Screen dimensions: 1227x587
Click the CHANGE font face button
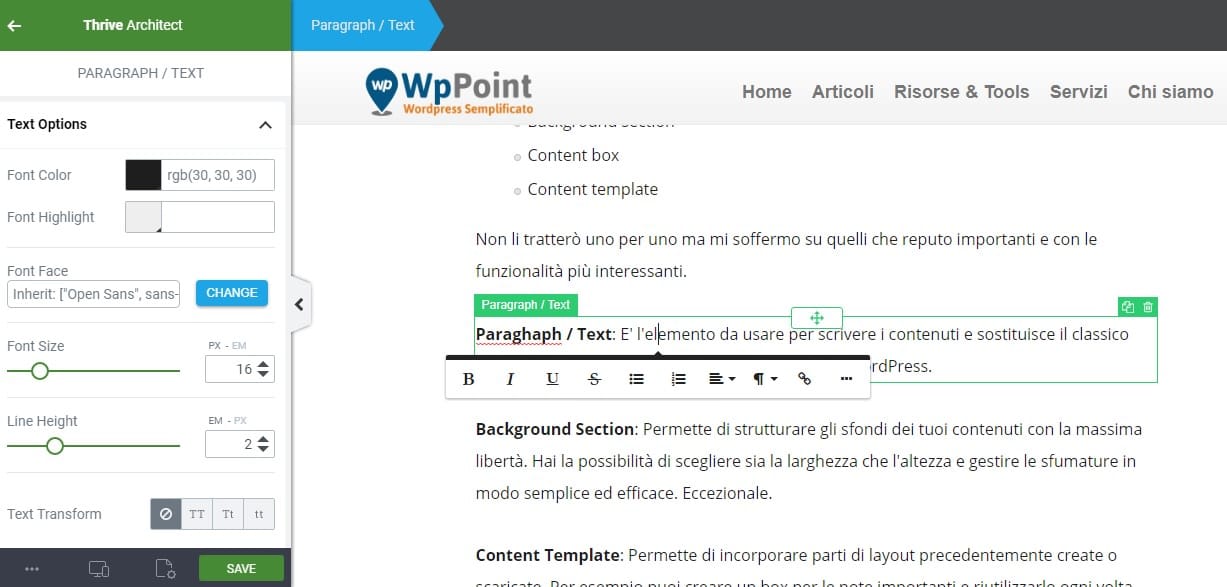[x=232, y=293]
